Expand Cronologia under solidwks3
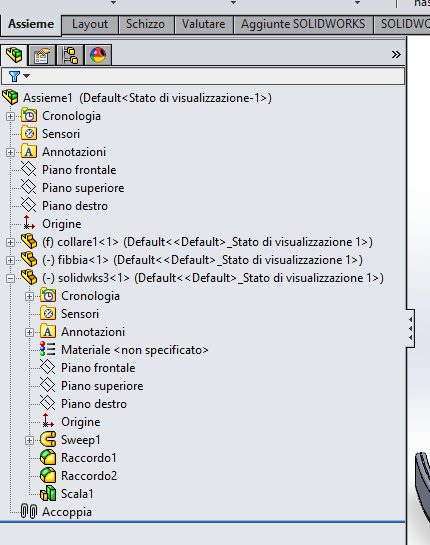This screenshot has width=430, height=545. (30, 296)
